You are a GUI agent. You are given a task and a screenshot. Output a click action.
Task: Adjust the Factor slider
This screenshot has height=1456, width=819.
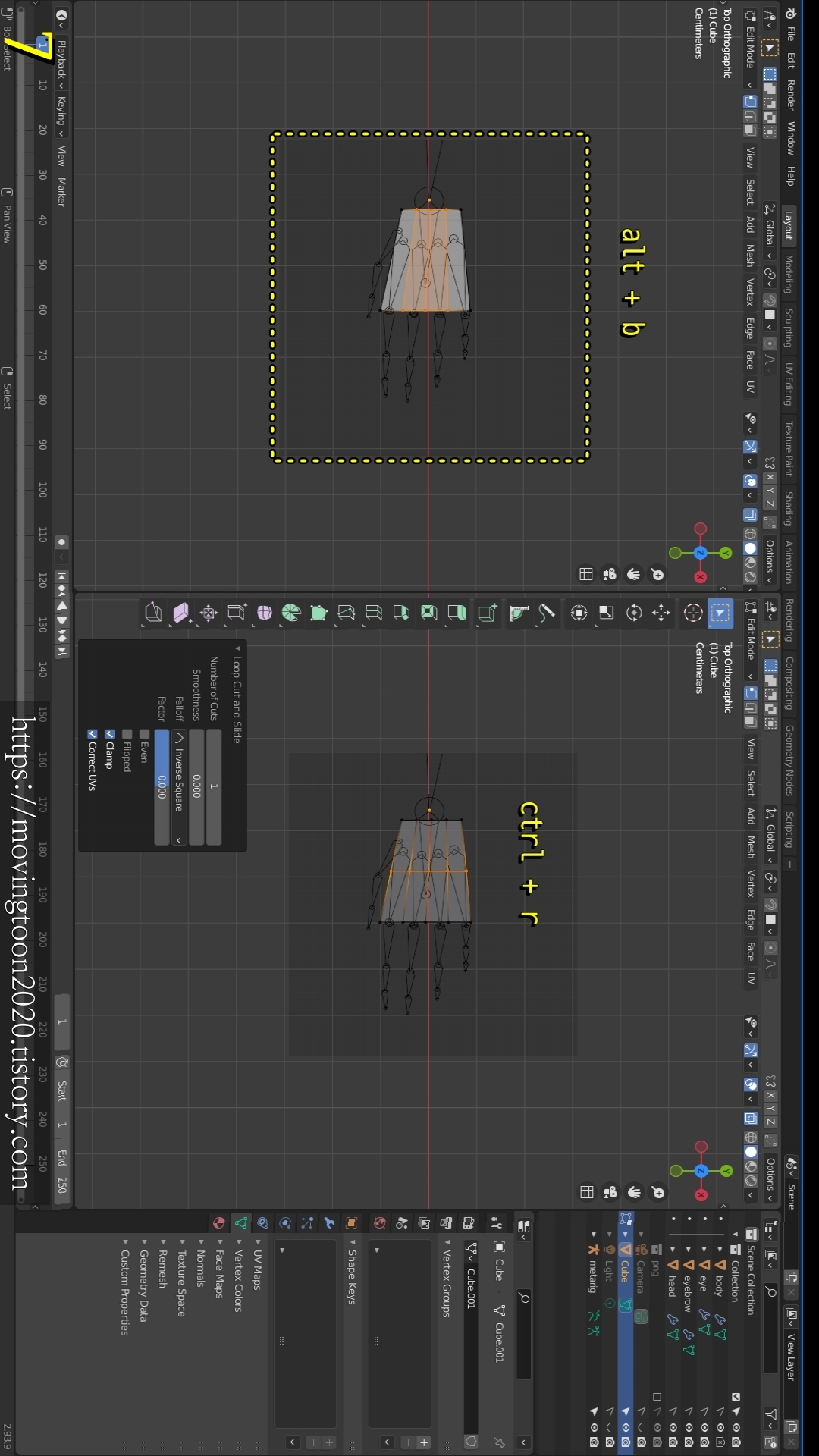[162, 787]
